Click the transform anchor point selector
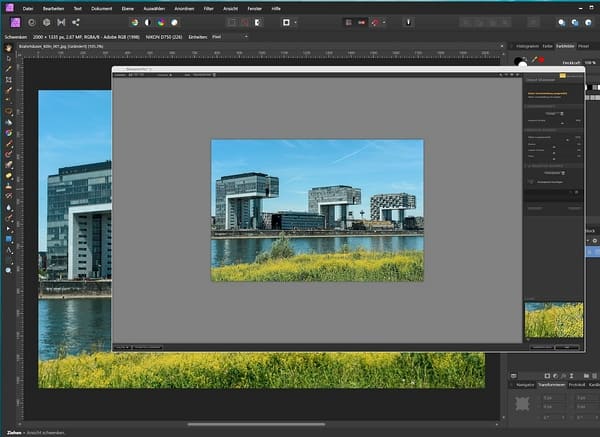This screenshot has height=437, width=600. click(x=522, y=403)
